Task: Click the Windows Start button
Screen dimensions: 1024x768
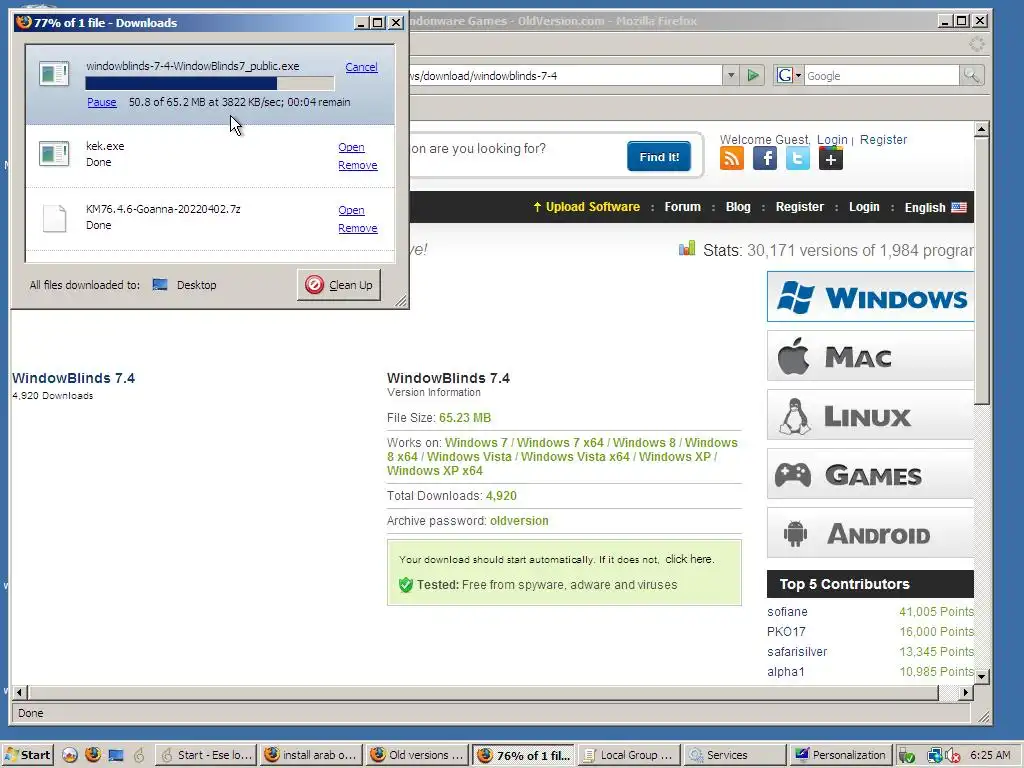Action: [28, 755]
